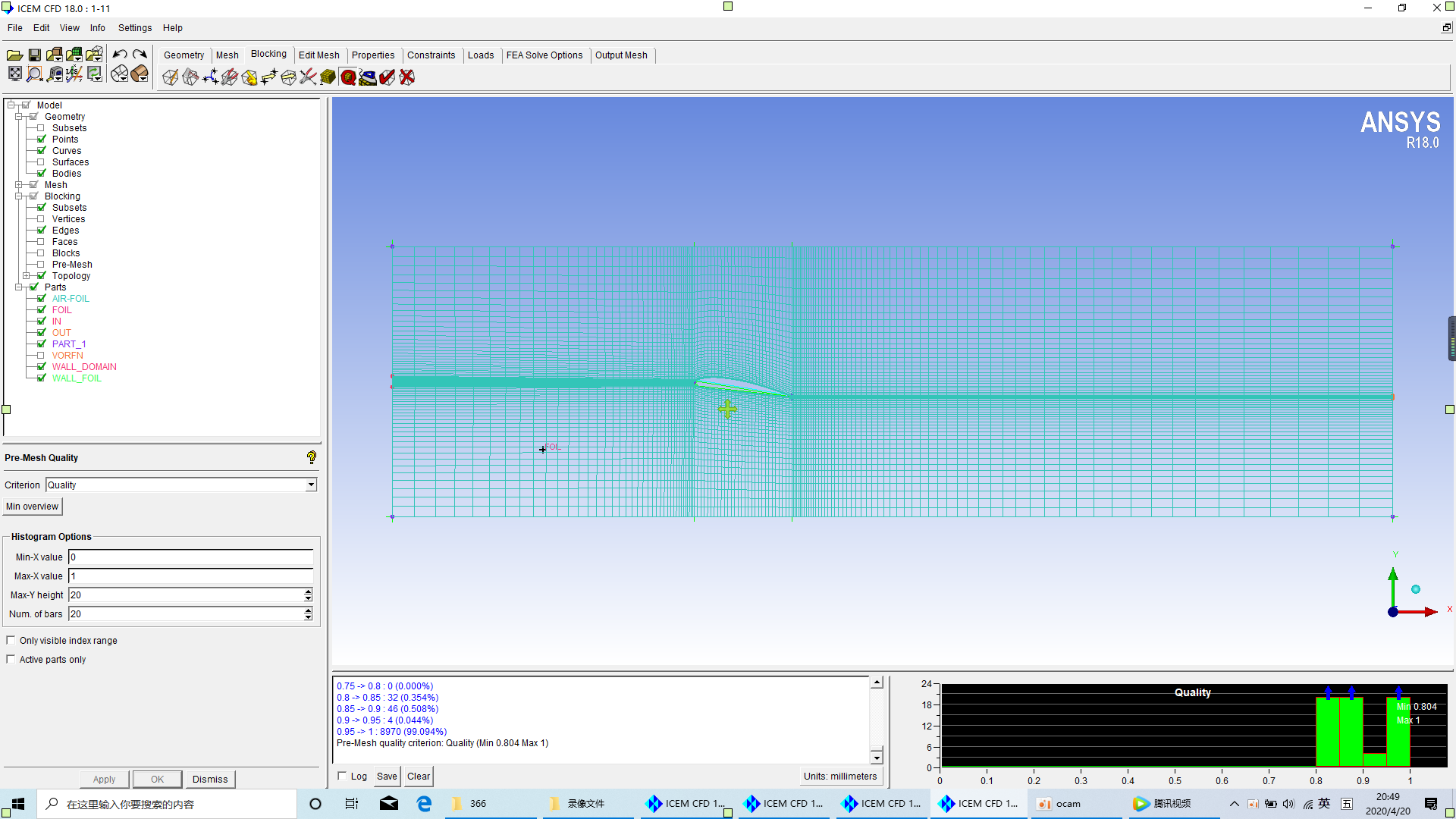This screenshot has width=1456, height=819.
Task: Open the blocking file menu icon
Action: 94,55
